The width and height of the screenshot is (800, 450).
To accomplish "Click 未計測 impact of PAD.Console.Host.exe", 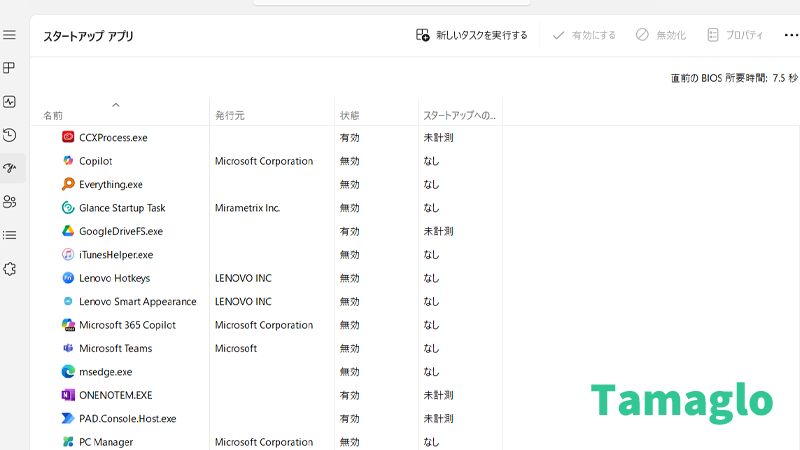I will pyautogui.click(x=438, y=419).
